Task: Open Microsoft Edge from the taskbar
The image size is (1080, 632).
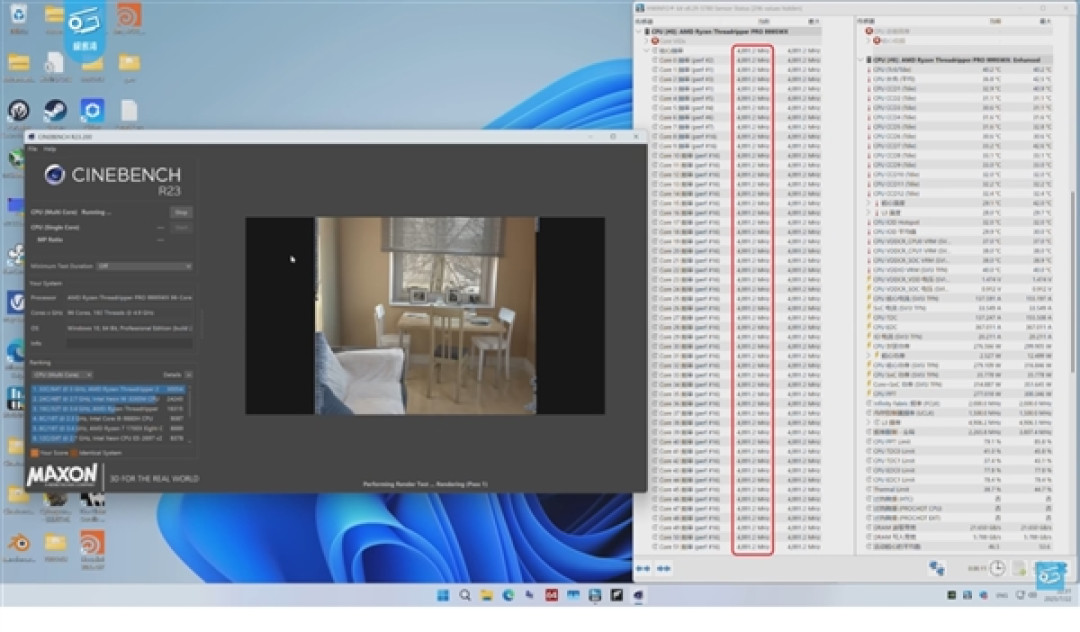Action: point(508,595)
